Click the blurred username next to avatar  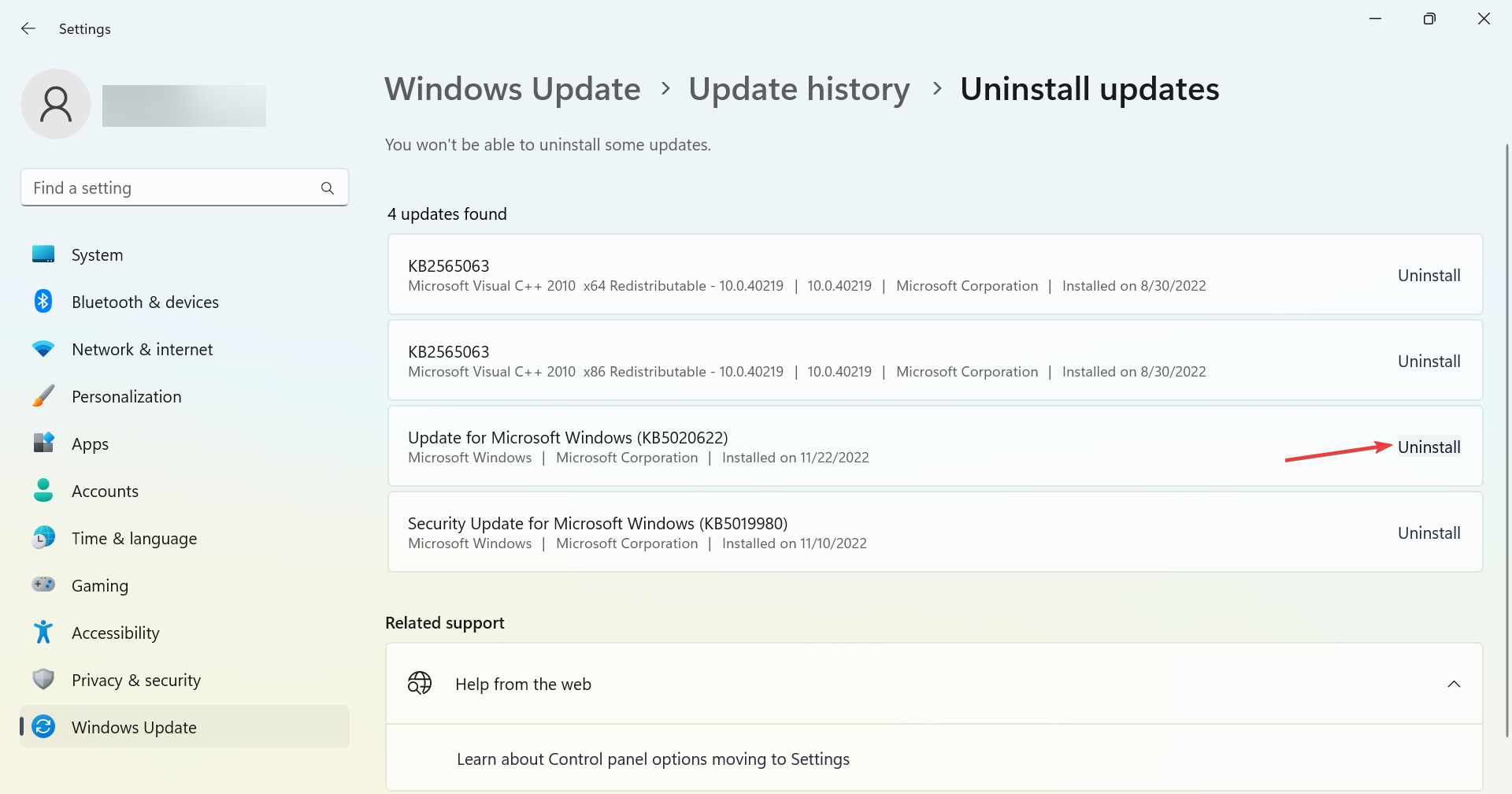coord(184,106)
